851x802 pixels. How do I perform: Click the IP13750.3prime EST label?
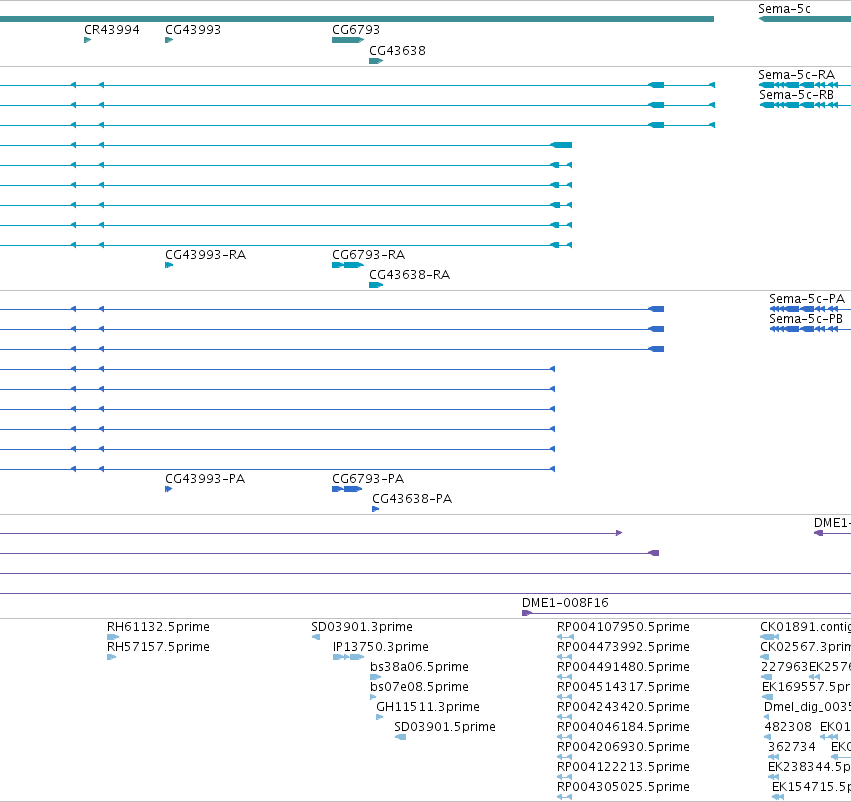pyautogui.click(x=380, y=647)
